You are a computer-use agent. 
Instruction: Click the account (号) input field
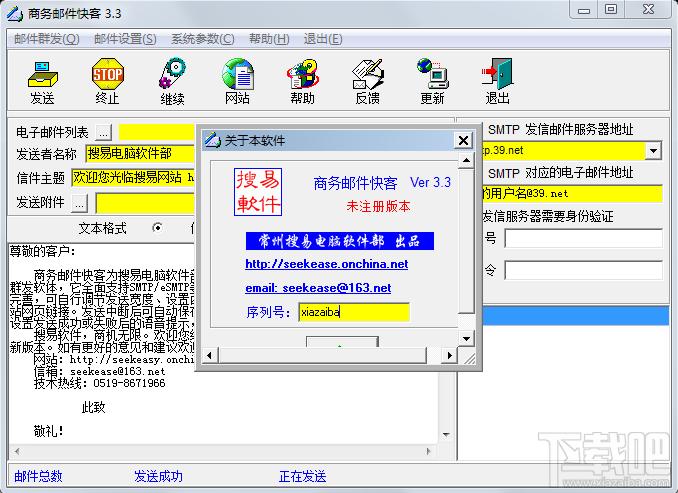[x=583, y=238]
